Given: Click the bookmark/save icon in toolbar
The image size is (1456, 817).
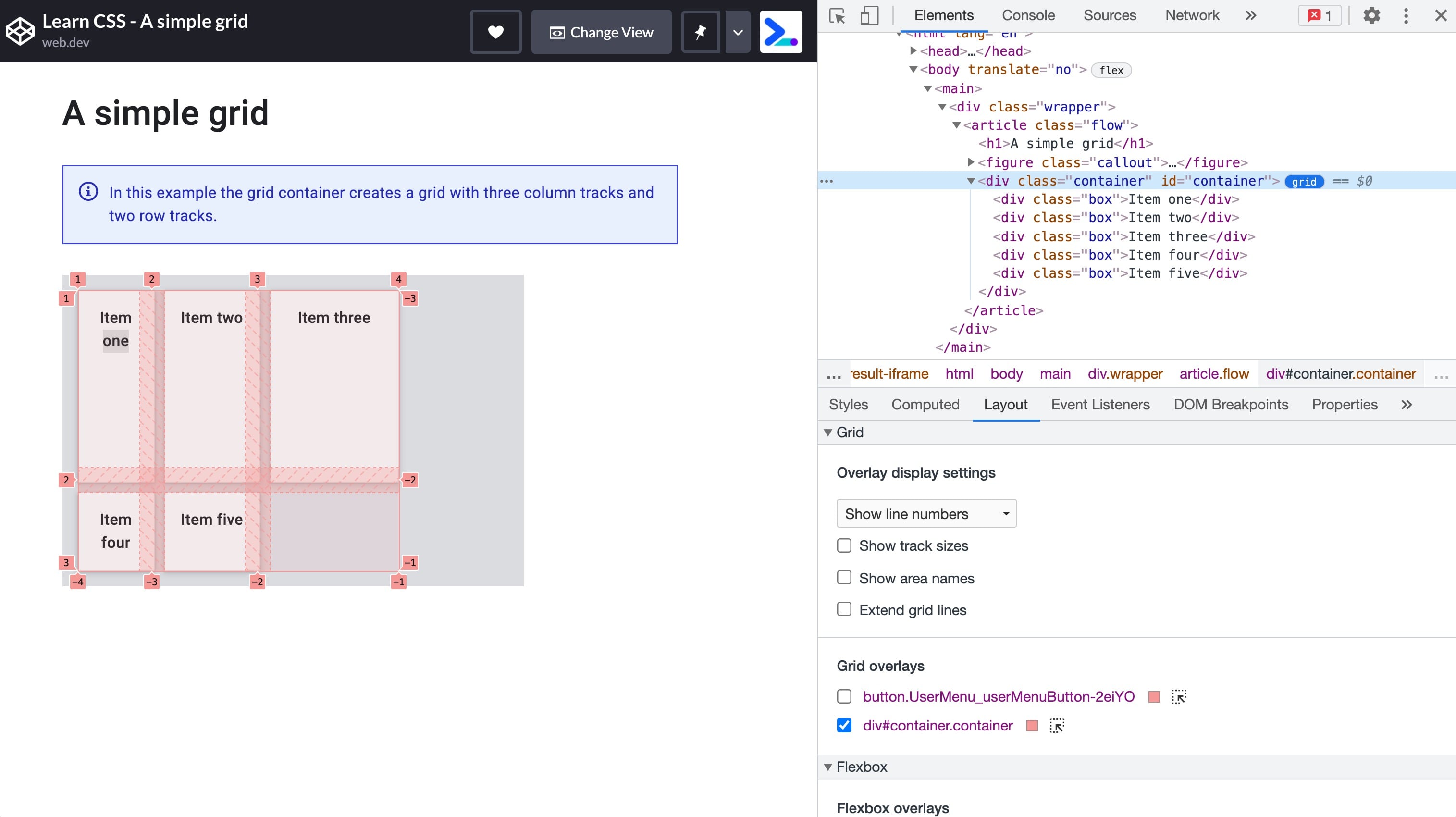Looking at the screenshot, I should [700, 31].
